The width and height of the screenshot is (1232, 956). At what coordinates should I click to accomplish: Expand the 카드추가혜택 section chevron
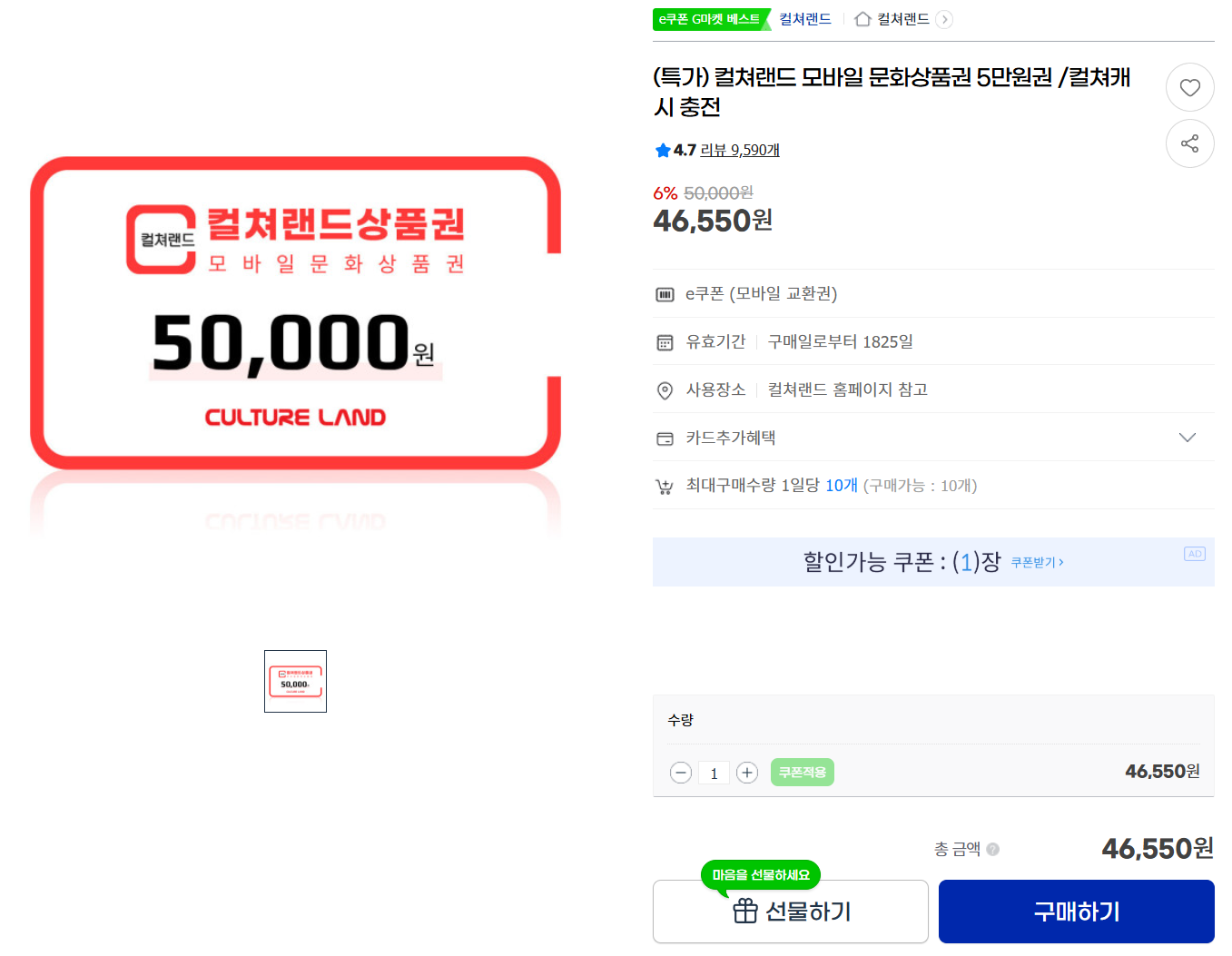coord(1188,438)
